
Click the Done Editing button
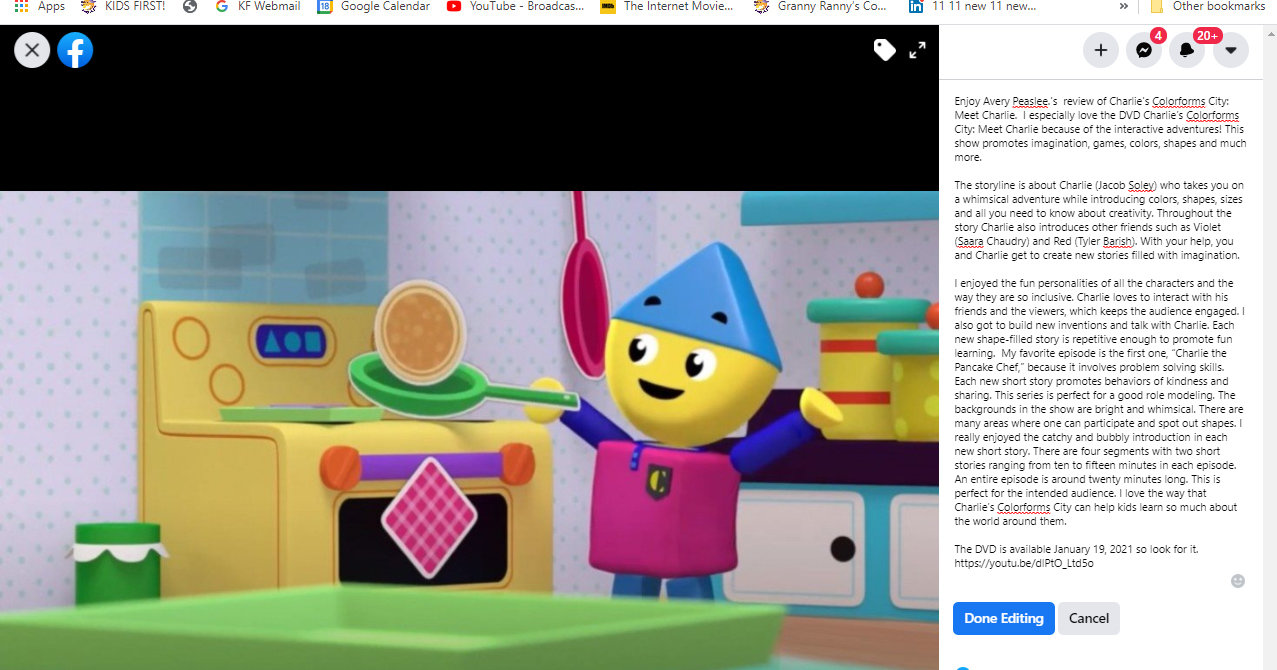[x=1004, y=618]
